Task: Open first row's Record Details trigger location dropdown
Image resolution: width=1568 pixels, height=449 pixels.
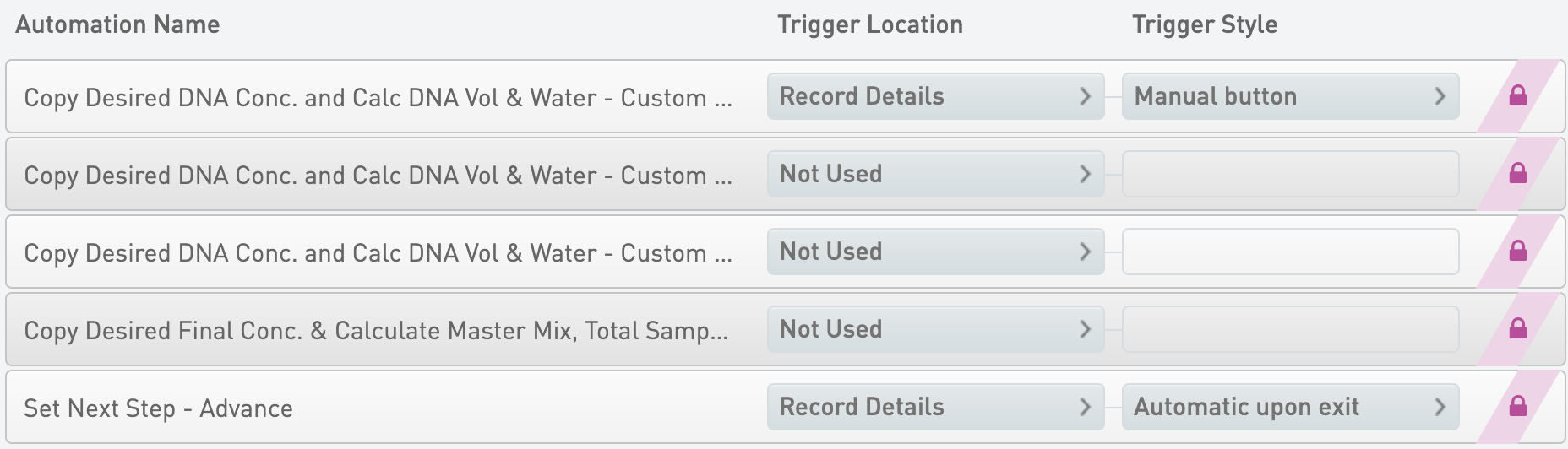Action: pos(935,96)
